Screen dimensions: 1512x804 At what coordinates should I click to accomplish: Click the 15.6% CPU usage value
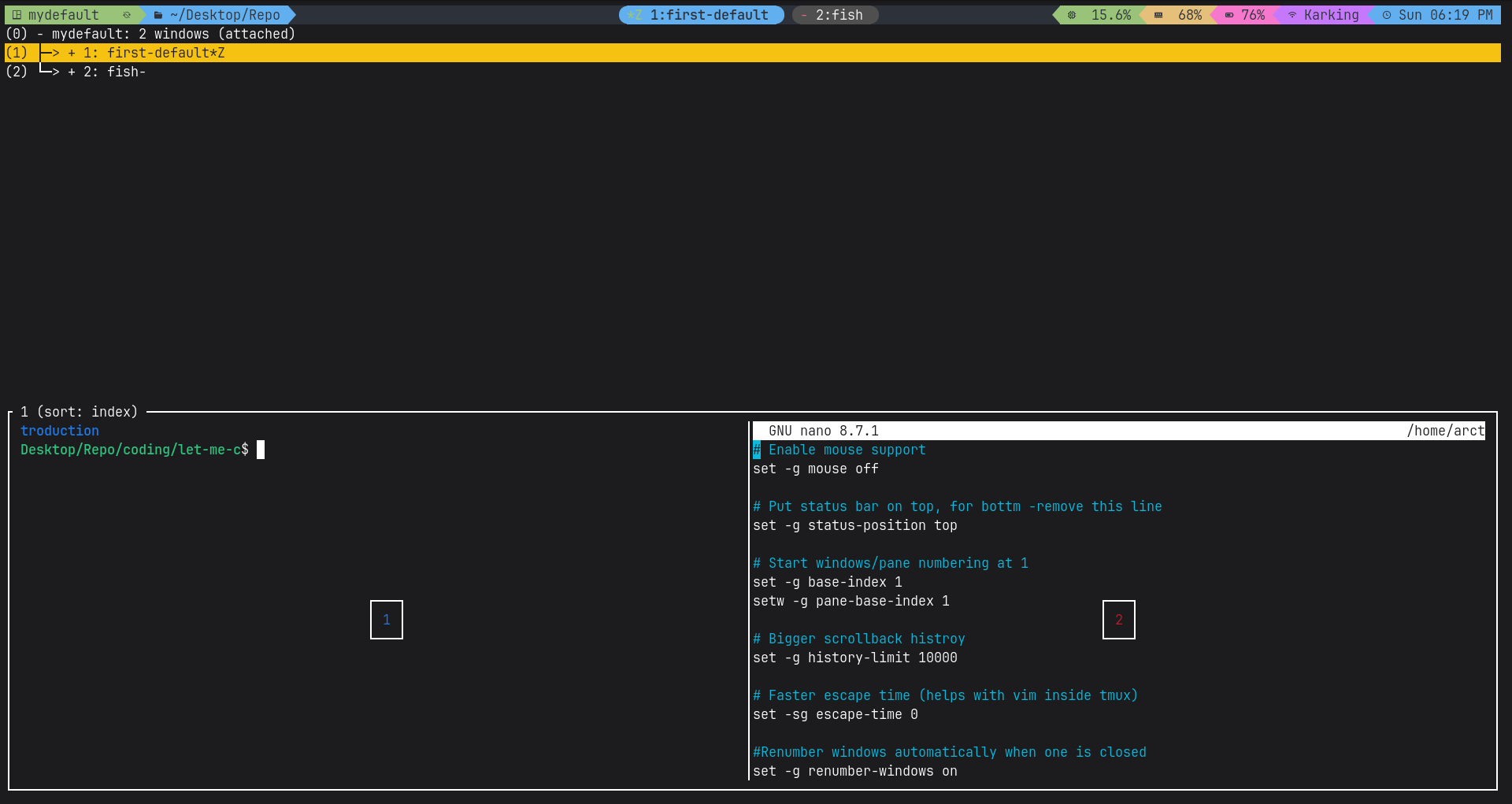coord(1111,15)
